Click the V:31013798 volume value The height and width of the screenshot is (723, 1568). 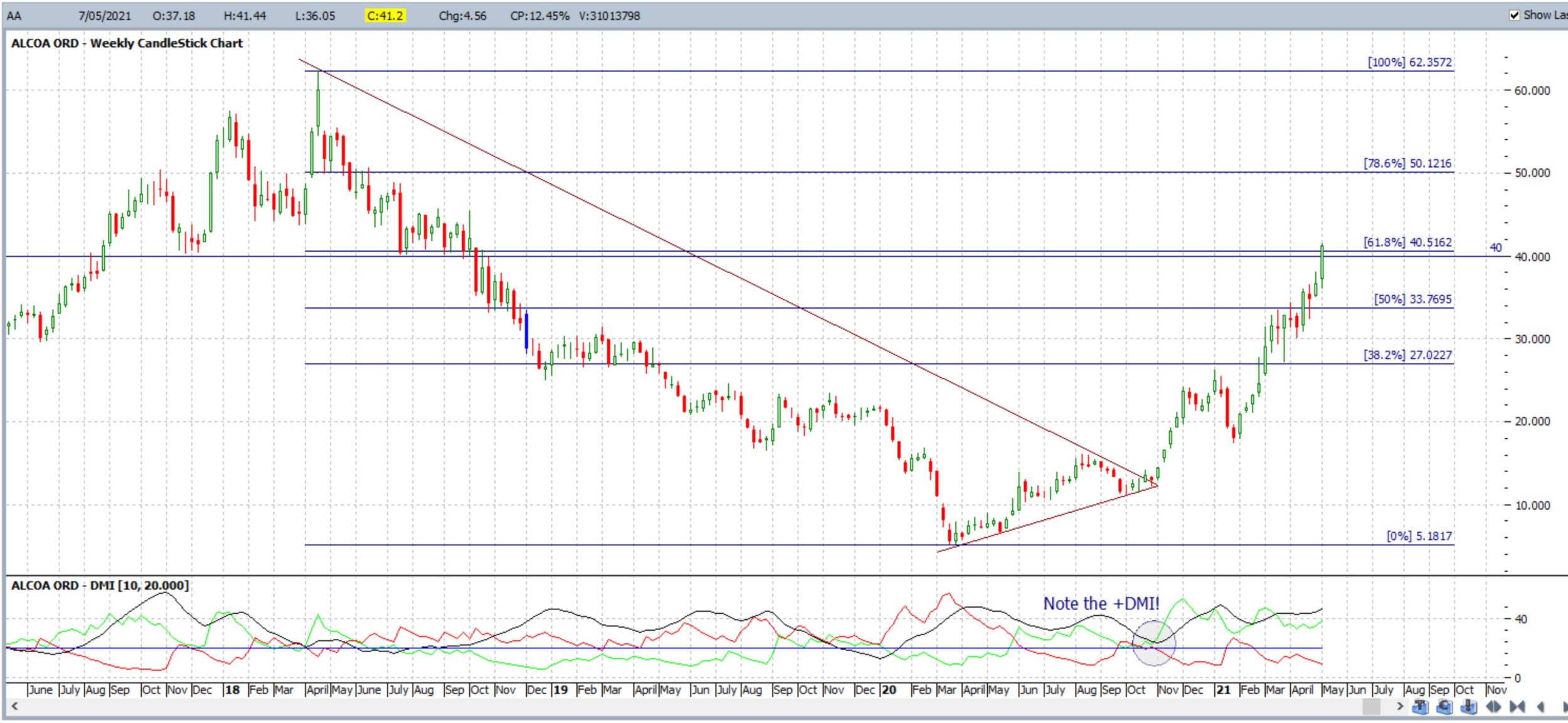[610, 16]
